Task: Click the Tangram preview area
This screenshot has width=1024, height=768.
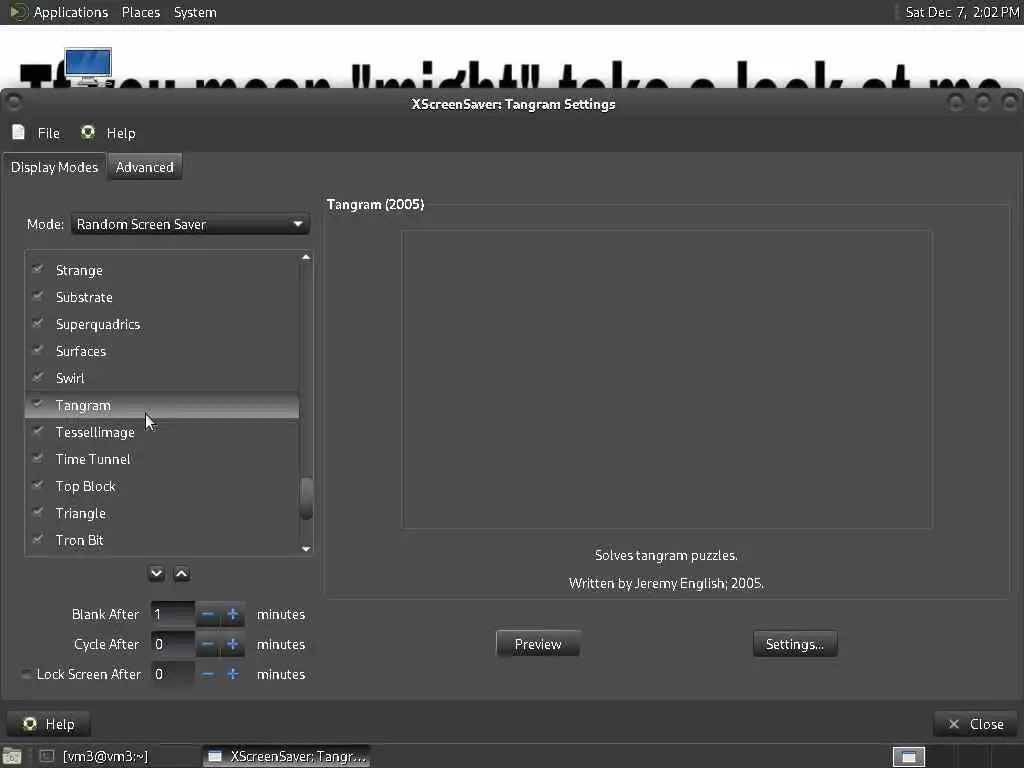Action: [x=666, y=379]
